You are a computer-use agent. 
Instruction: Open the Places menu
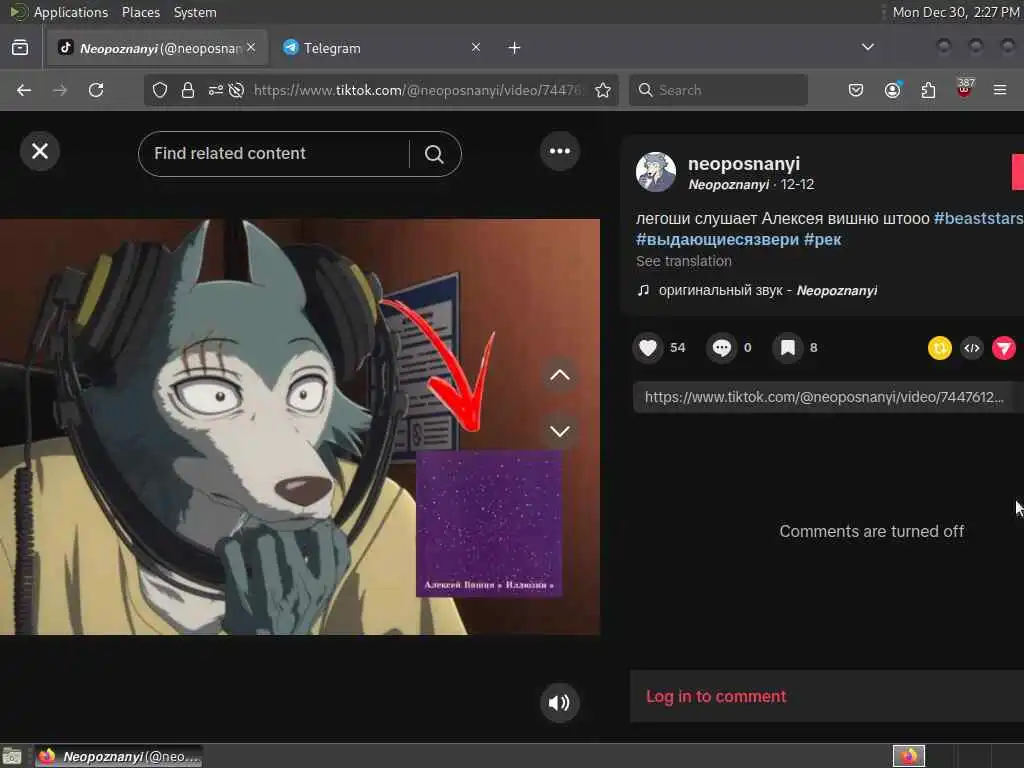coord(140,12)
